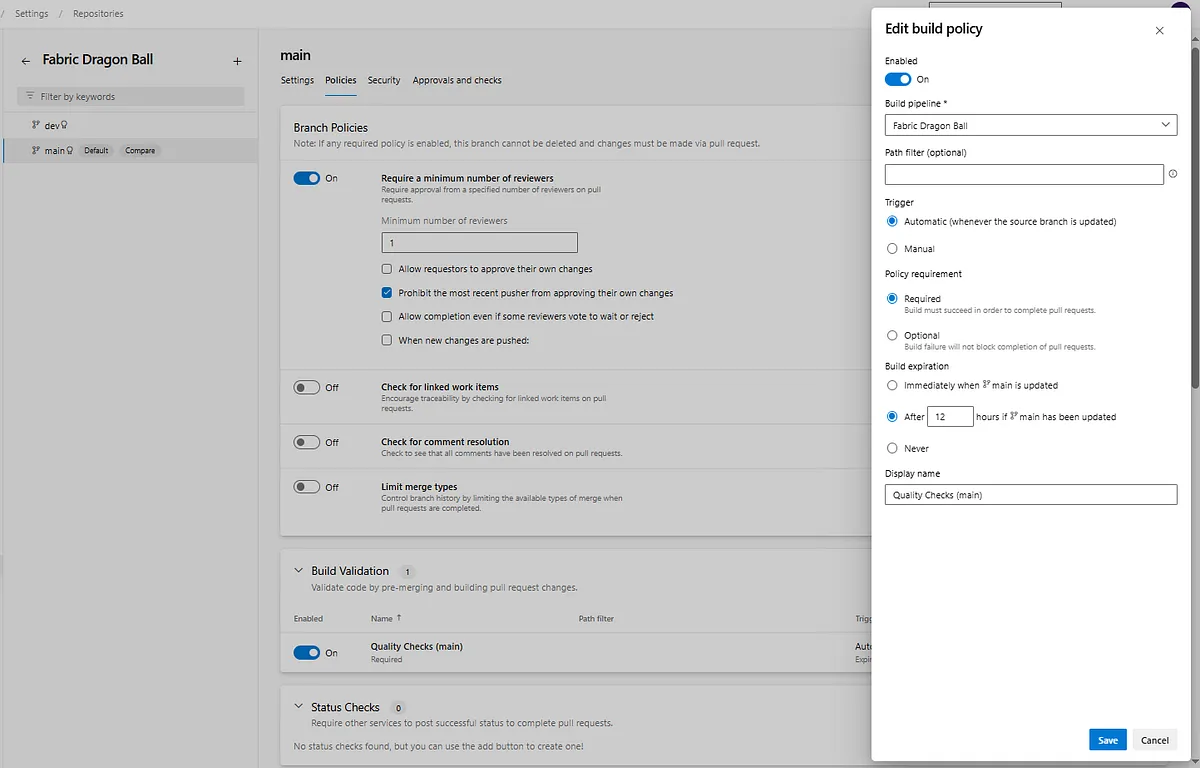Open the Build pipeline dropdown

pyautogui.click(x=1031, y=125)
